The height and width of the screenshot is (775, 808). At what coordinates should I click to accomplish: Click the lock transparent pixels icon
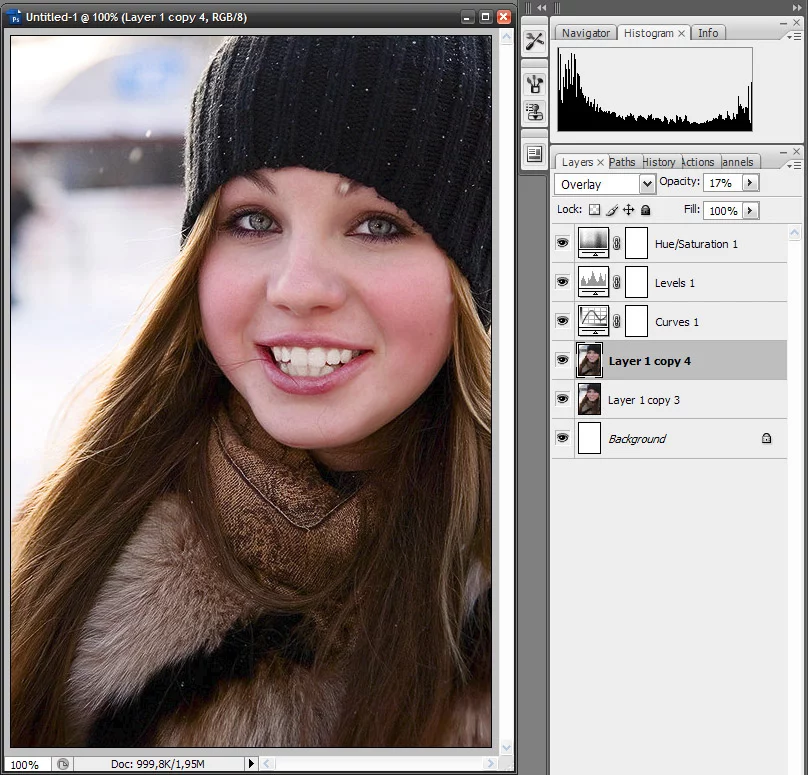point(594,210)
